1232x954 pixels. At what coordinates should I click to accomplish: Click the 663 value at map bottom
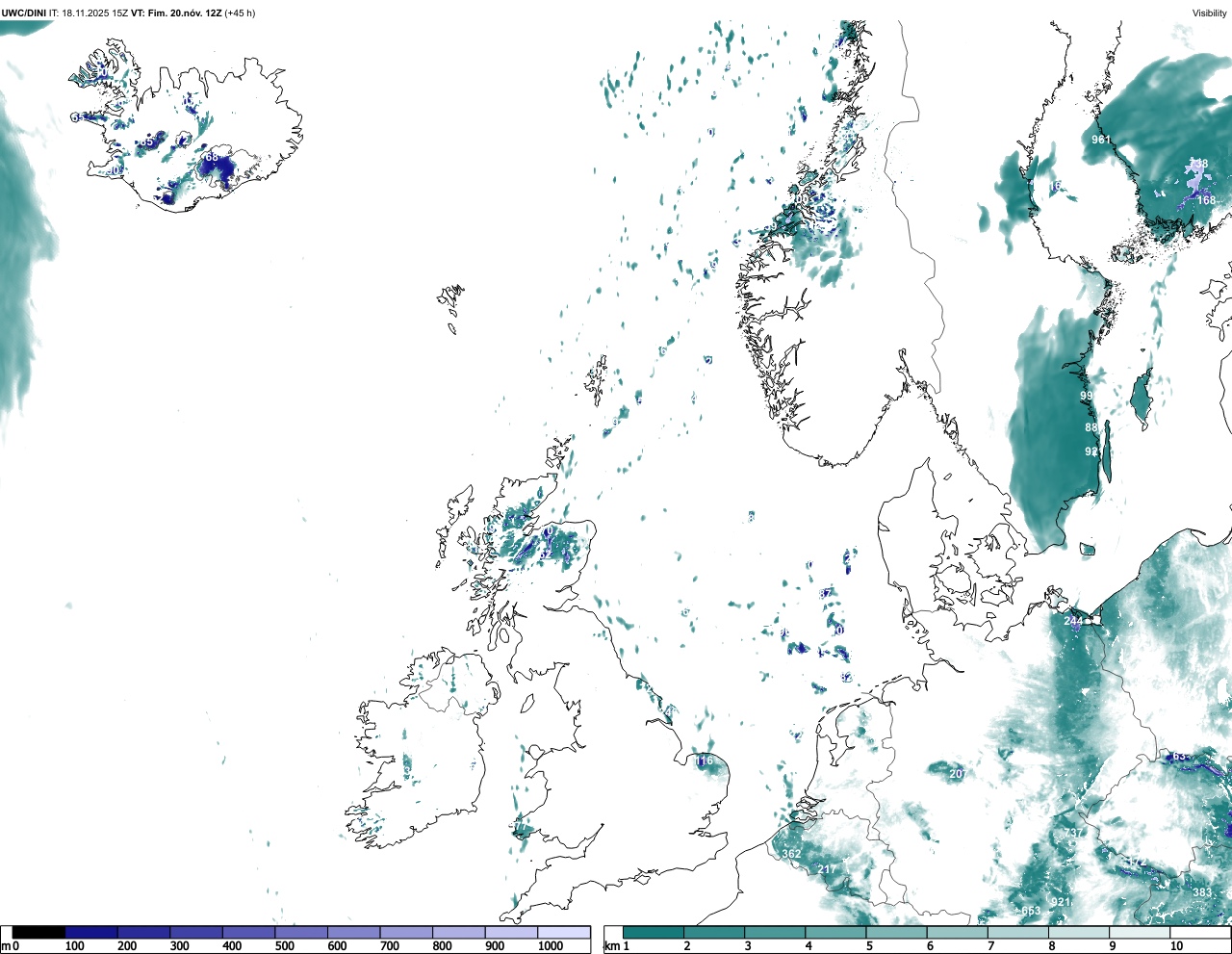1031,911
